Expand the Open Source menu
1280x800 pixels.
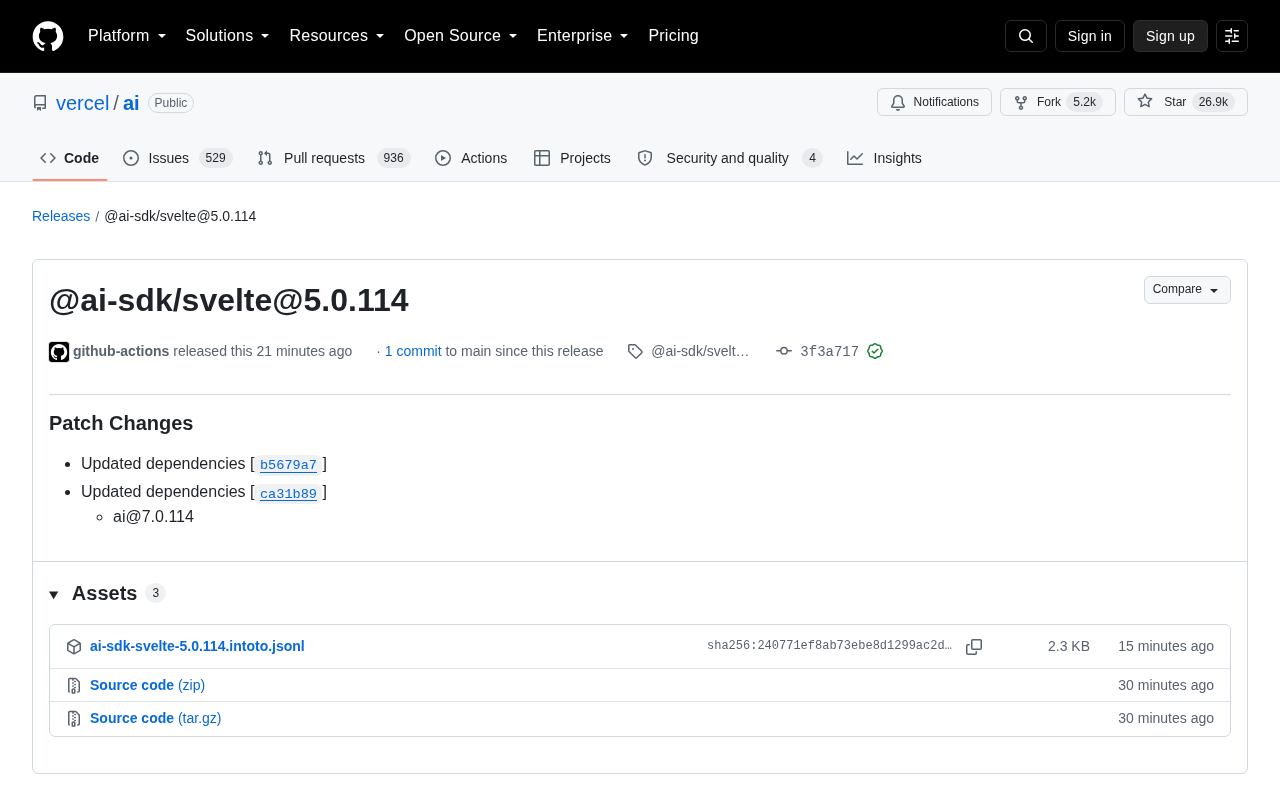[x=461, y=36]
